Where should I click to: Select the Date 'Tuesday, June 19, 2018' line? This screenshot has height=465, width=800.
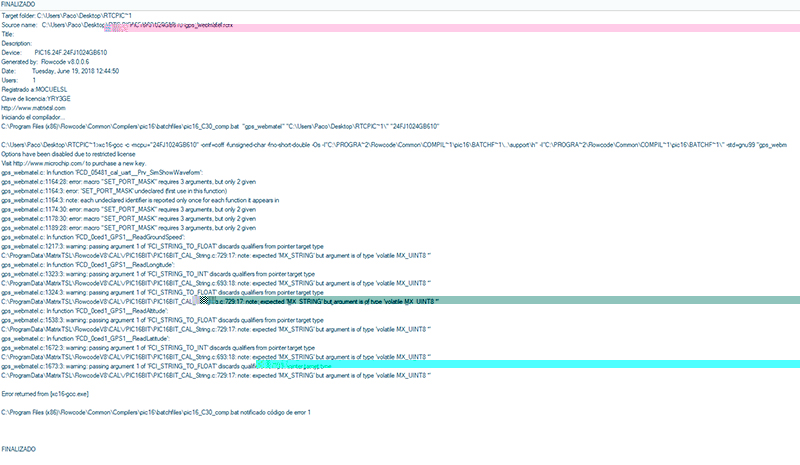(60, 71)
